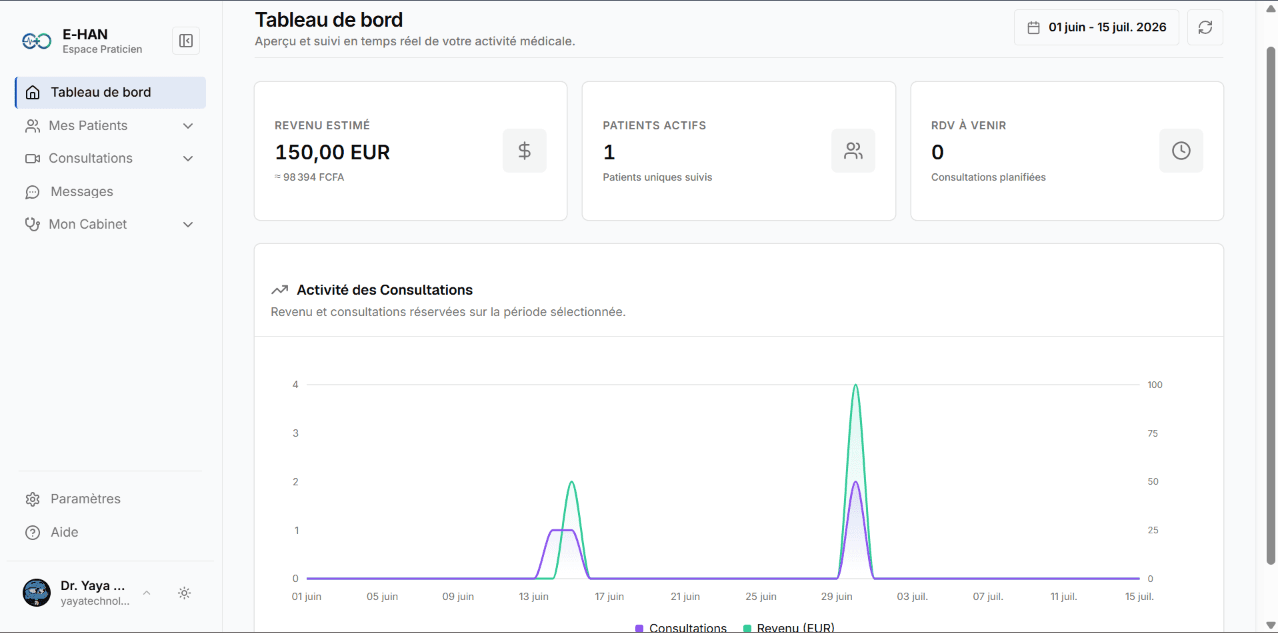
Task: Click the Mon Cabinet stethoscope icon
Action: [x=32, y=225]
